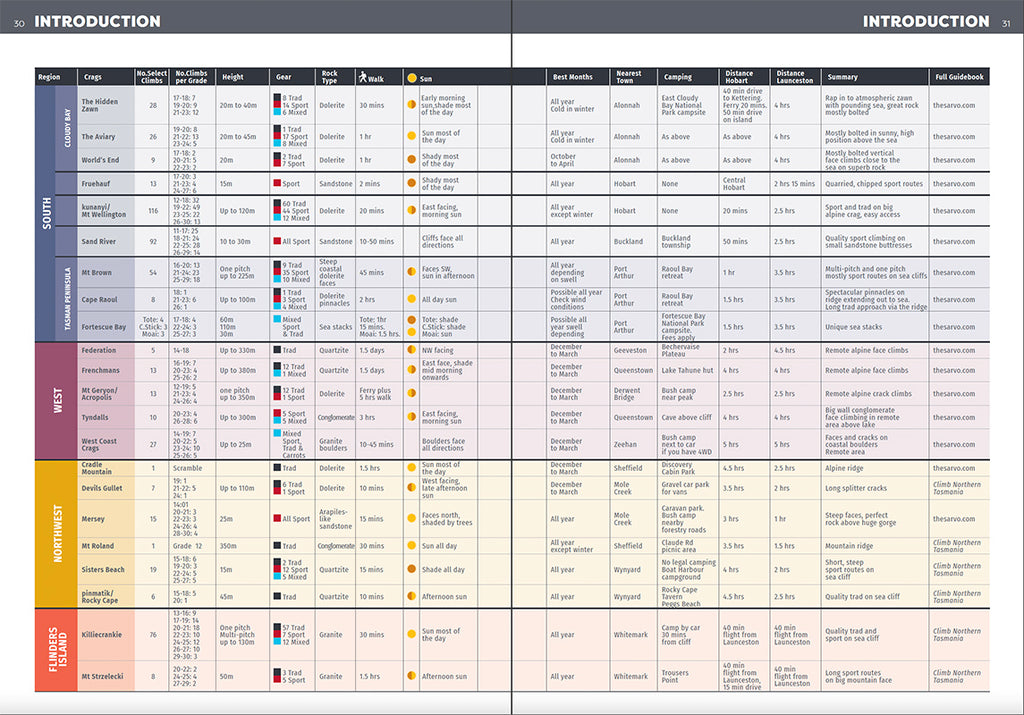
Task: Click the sun icon for Killiecrankie
Action: pyautogui.click(x=411, y=635)
